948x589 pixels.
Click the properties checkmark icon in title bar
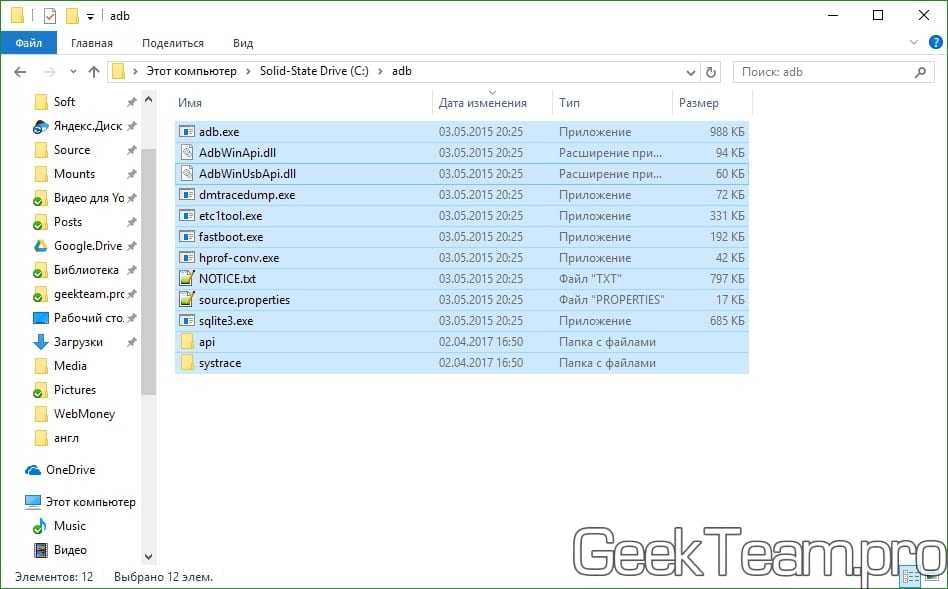click(x=50, y=16)
